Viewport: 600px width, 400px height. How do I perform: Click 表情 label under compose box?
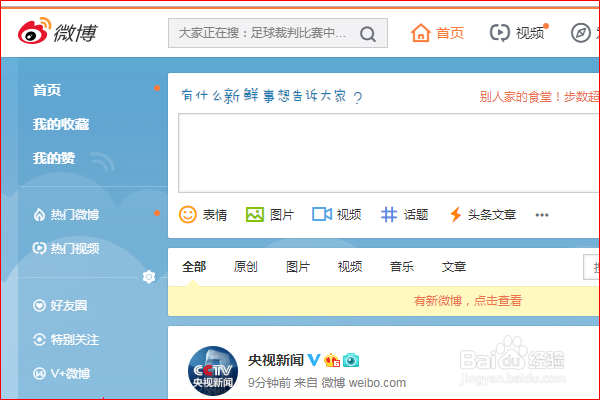point(215,215)
